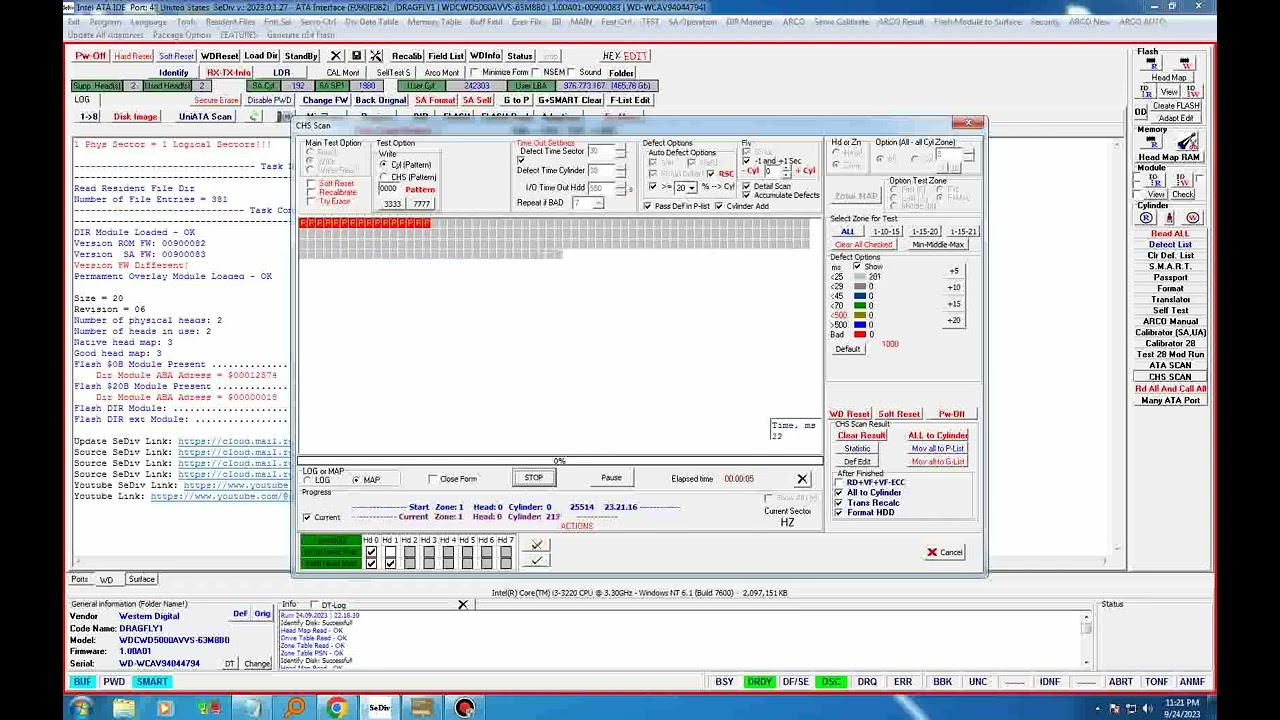Enable RD+VF+VF-ECC after-finished option
This screenshot has height=720, width=1280.
pyautogui.click(x=839, y=482)
